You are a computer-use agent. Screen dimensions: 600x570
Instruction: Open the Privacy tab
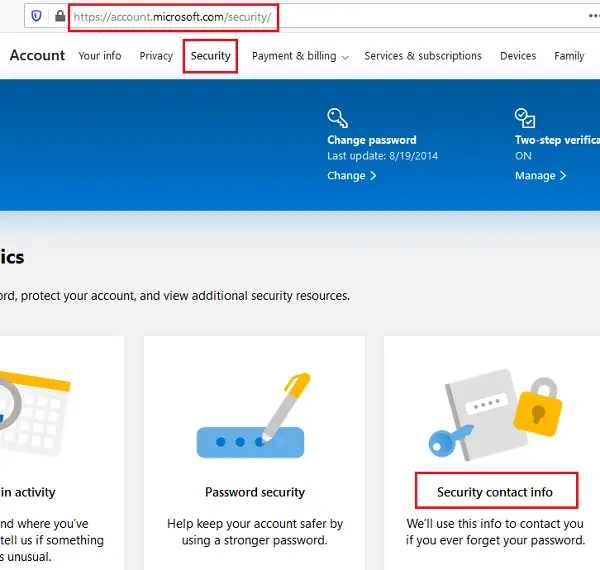pyautogui.click(x=156, y=56)
